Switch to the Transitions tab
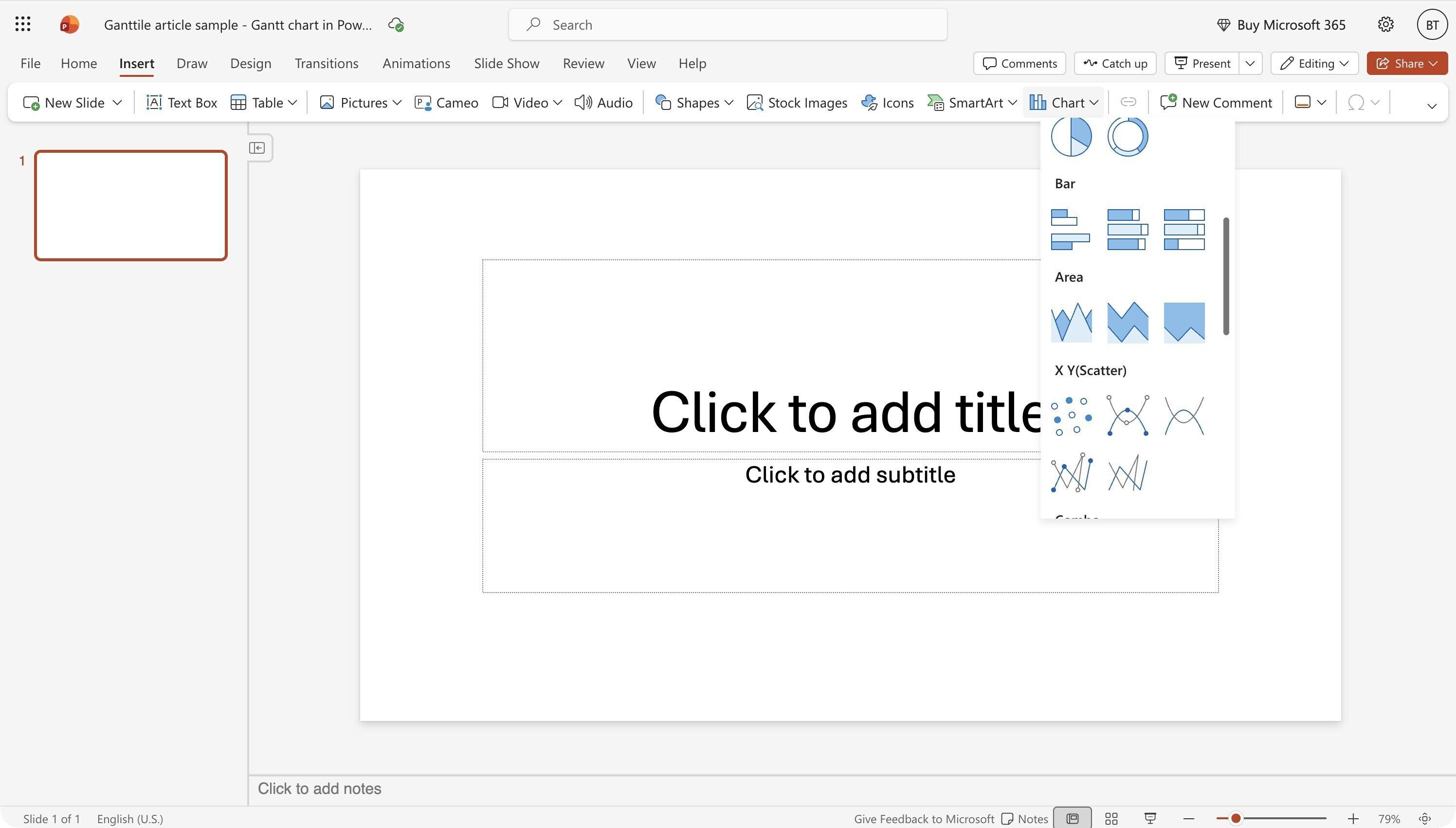 (x=327, y=63)
